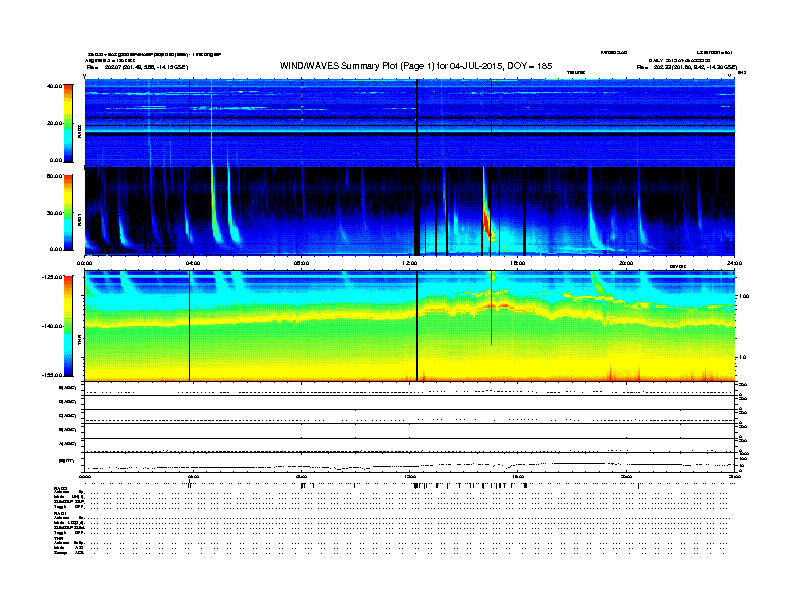The image size is (792, 612).
Task: Click the 20:00 label under RAD1 spectrogram
Action: click(626, 263)
